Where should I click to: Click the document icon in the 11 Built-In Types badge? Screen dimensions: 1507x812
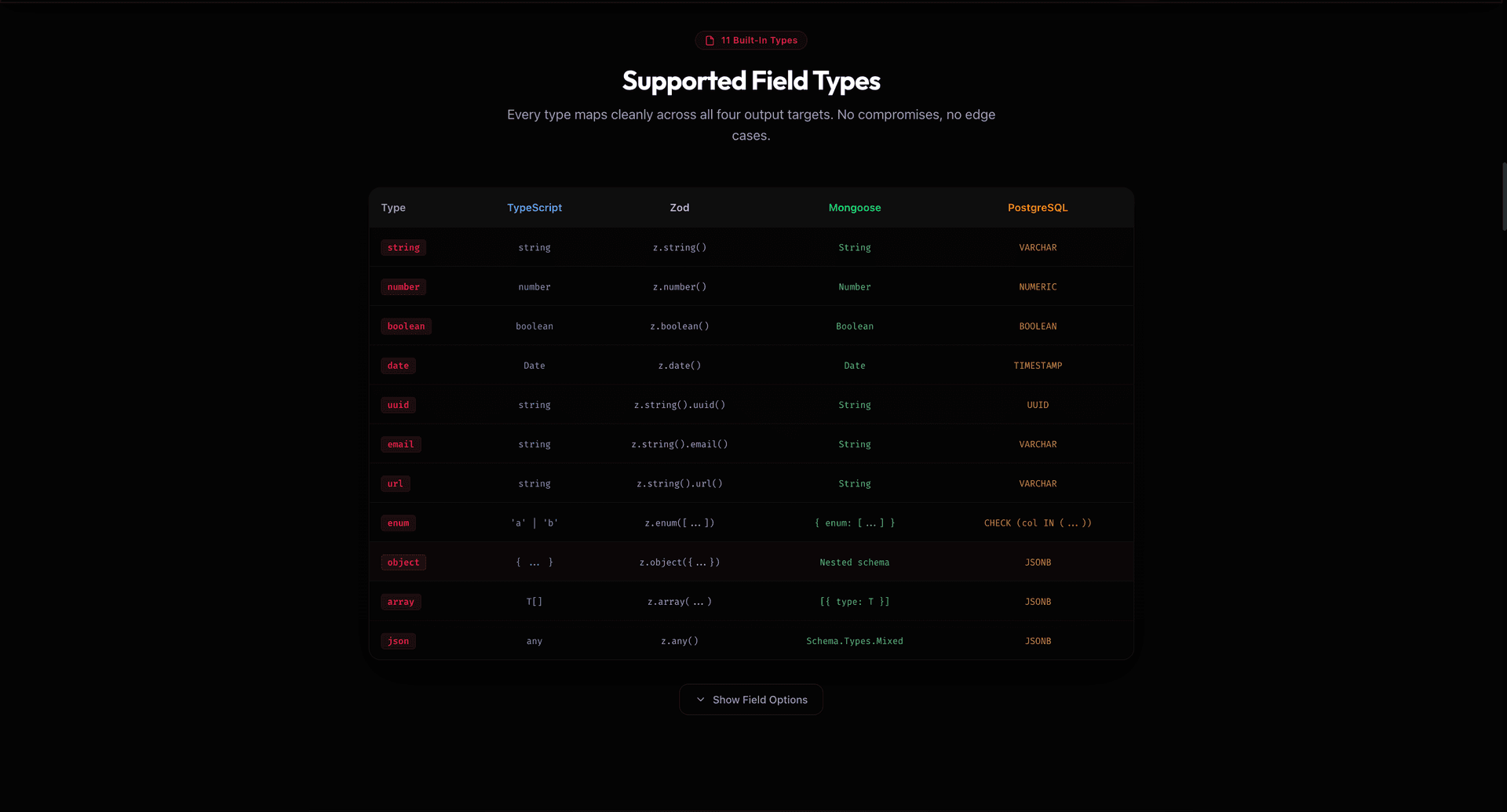pyautogui.click(x=710, y=40)
